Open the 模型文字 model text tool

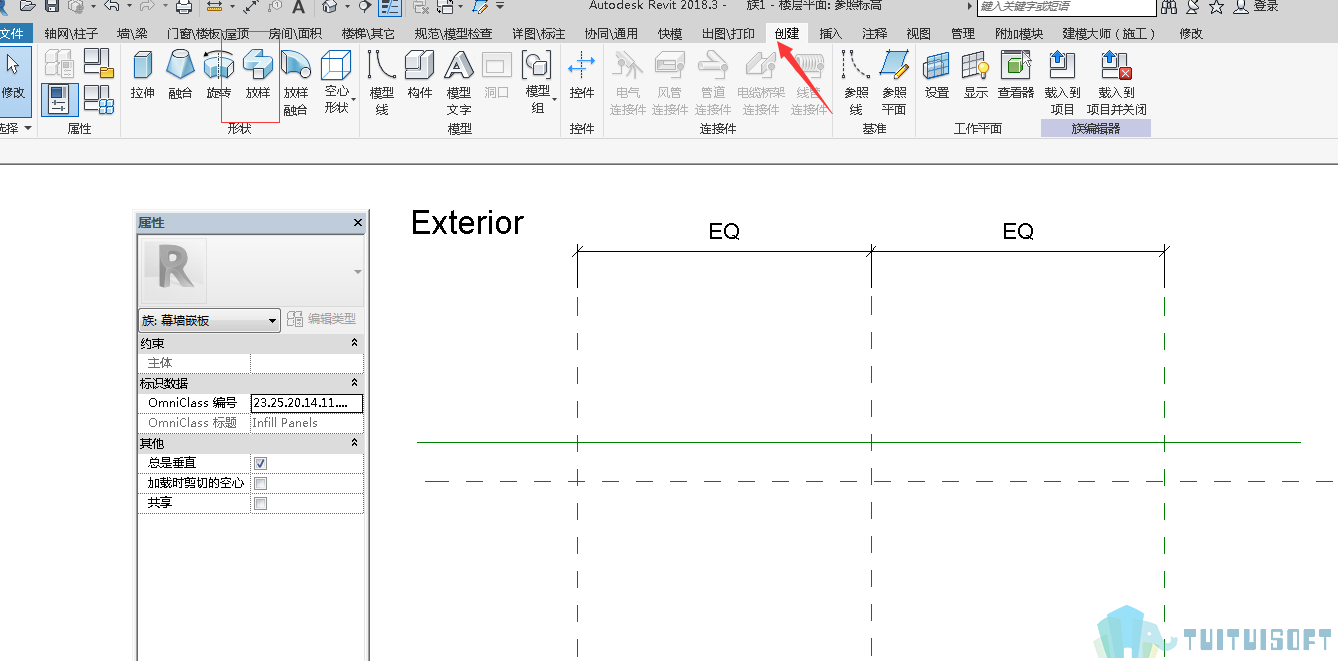click(459, 82)
